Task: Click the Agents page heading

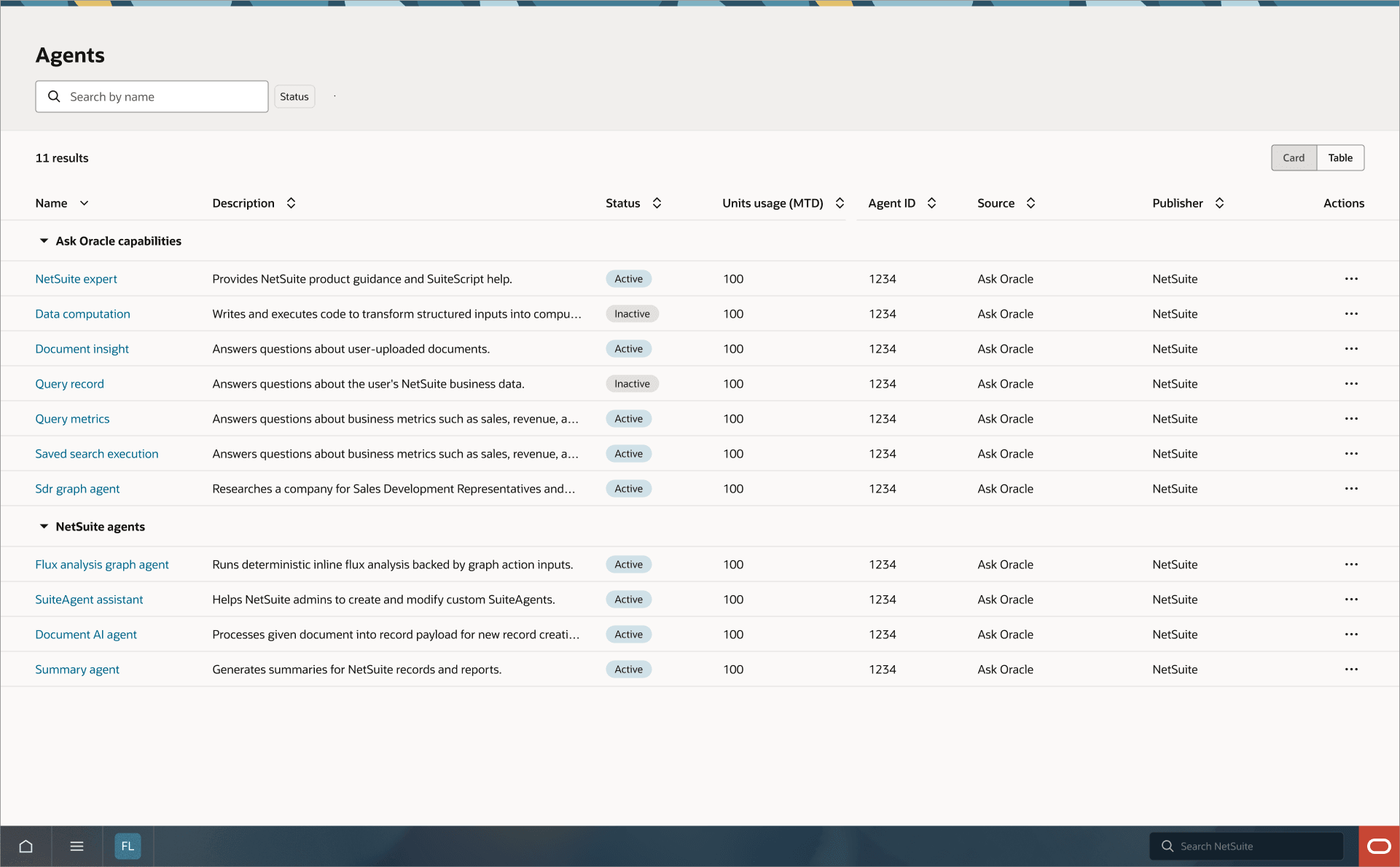Action: pos(70,55)
